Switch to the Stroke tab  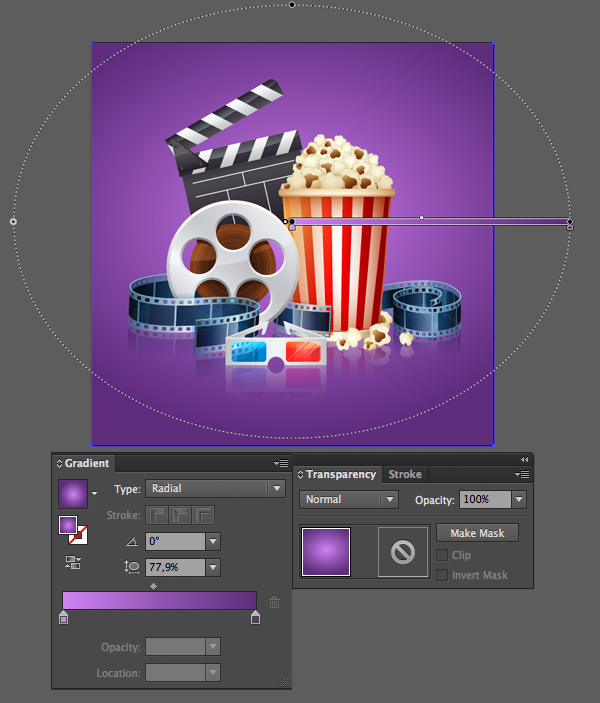405,474
